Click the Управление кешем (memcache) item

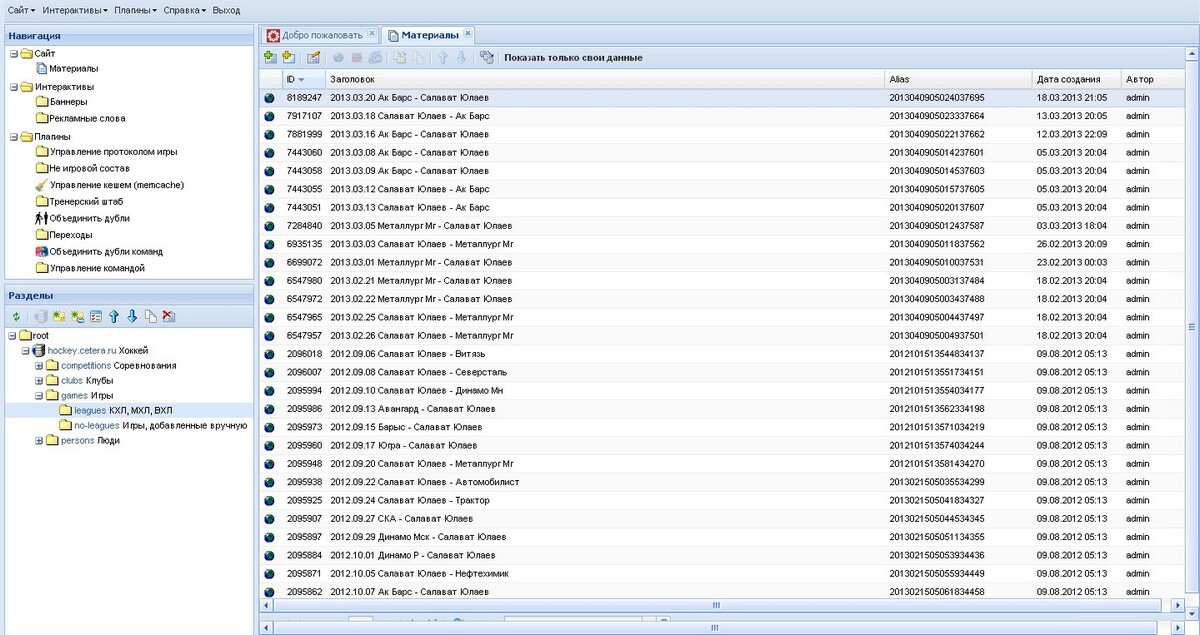pos(116,185)
